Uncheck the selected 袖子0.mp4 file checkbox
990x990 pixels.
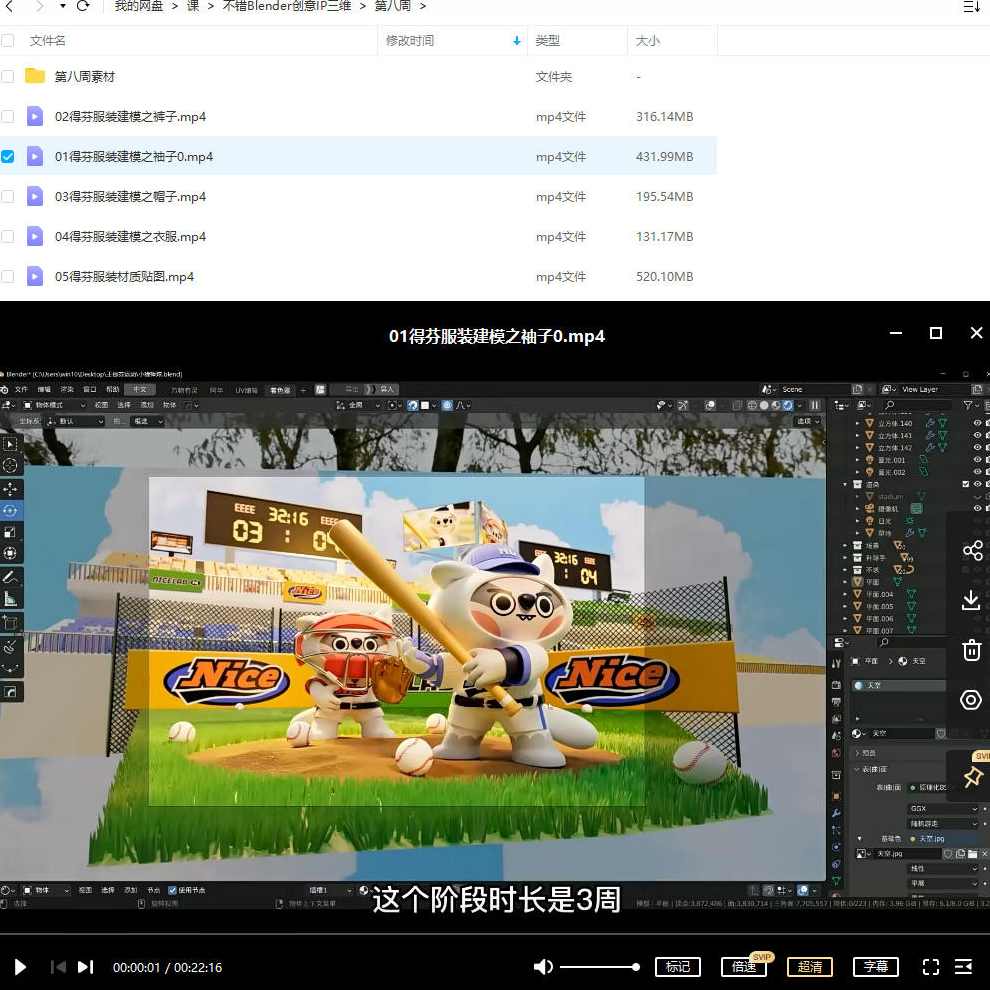point(8,156)
